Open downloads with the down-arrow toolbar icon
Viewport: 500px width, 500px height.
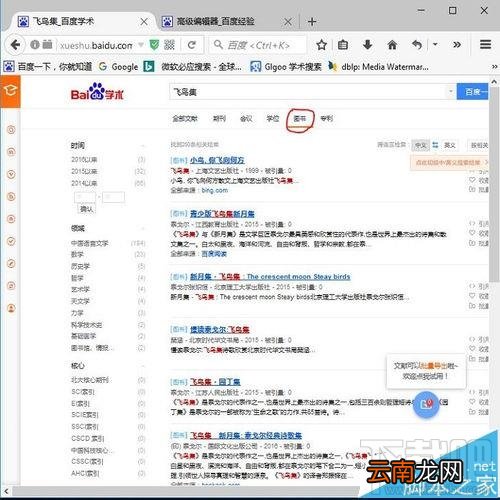pyautogui.click(x=367, y=45)
